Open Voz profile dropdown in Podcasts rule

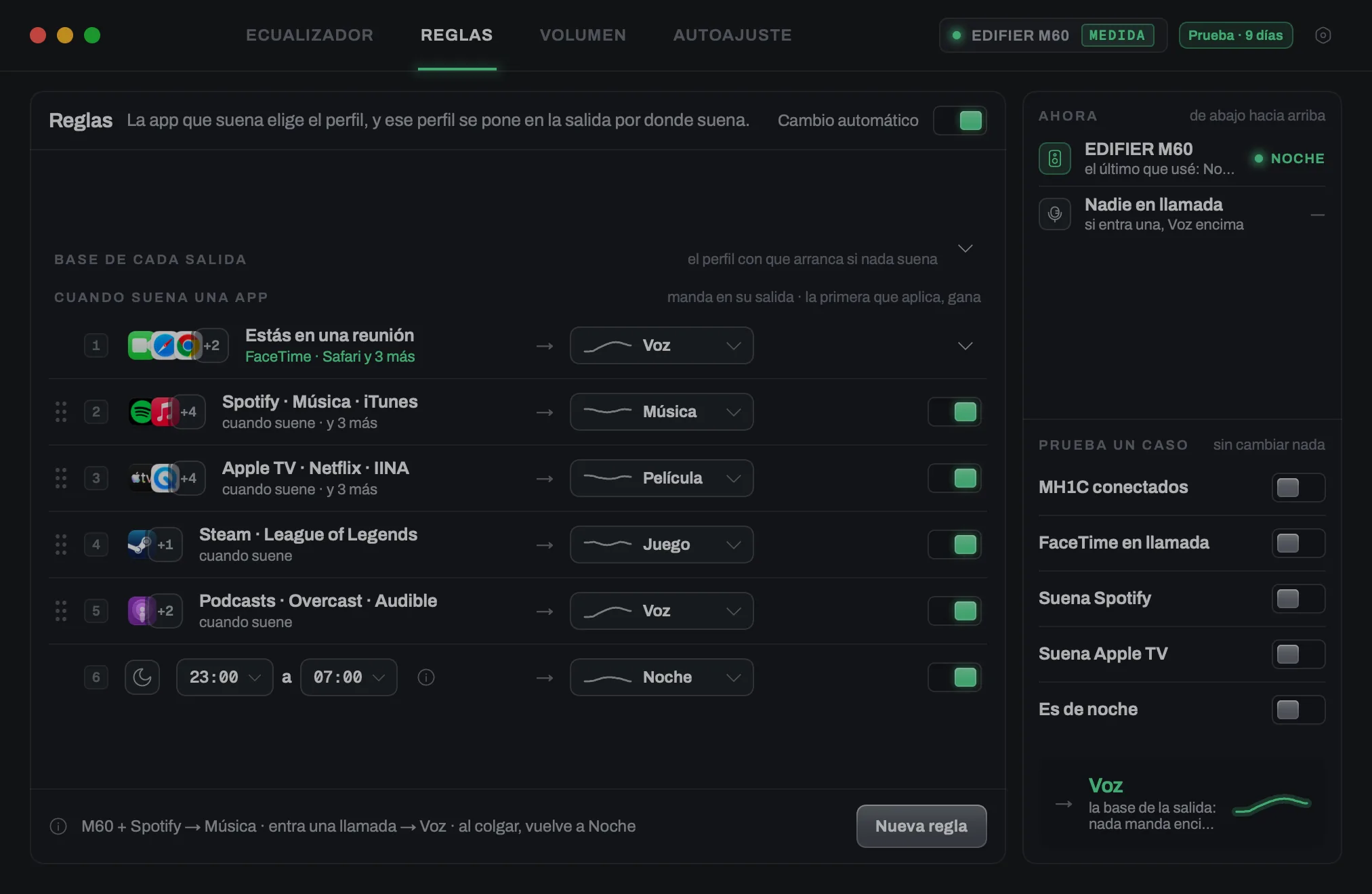662,611
